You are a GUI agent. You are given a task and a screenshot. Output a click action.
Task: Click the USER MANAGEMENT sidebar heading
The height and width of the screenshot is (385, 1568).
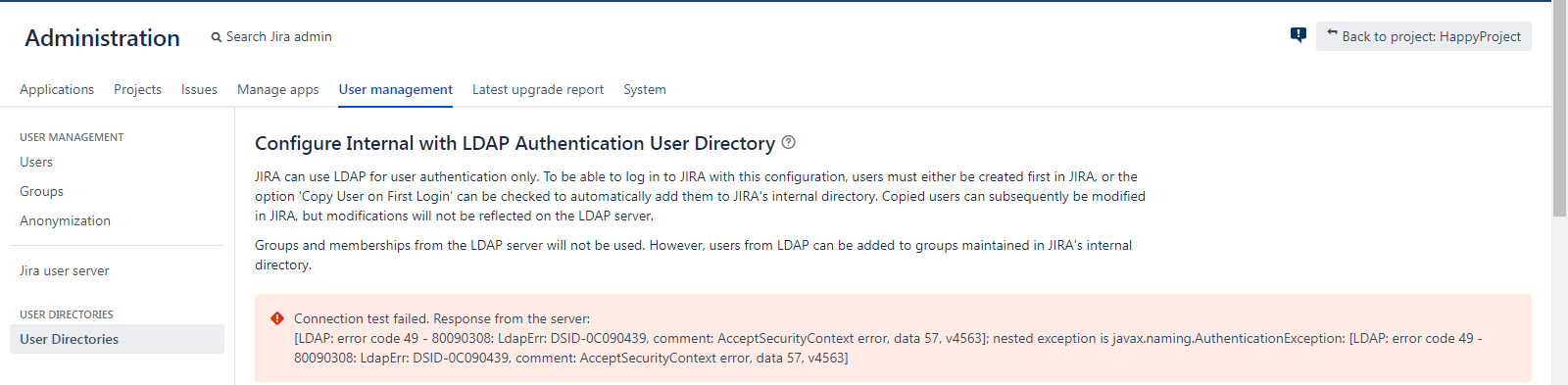pyautogui.click(x=72, y=137)
